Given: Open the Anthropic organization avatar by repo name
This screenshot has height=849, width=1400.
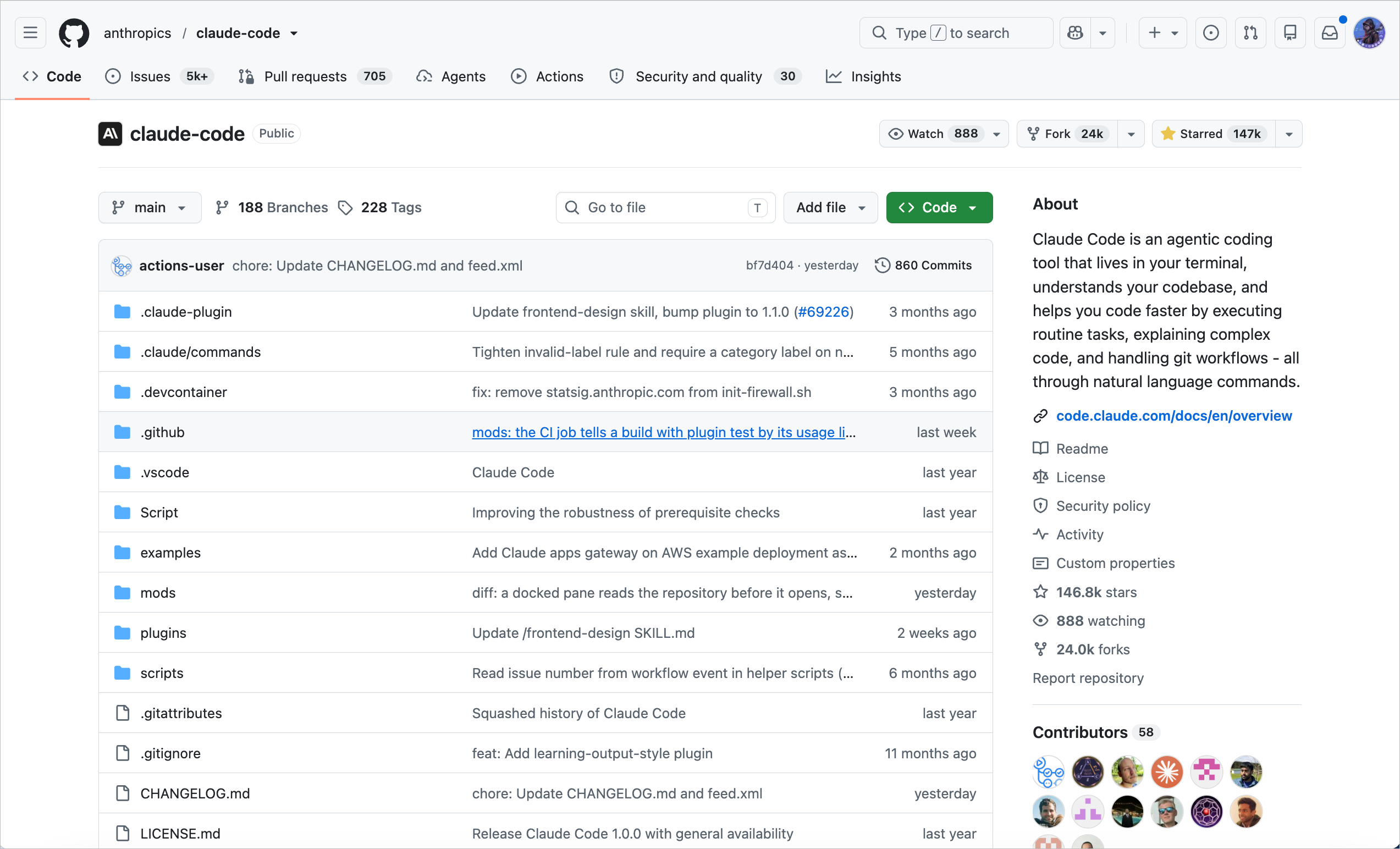Looking at the screenshot, I should (x=110, y=134).
